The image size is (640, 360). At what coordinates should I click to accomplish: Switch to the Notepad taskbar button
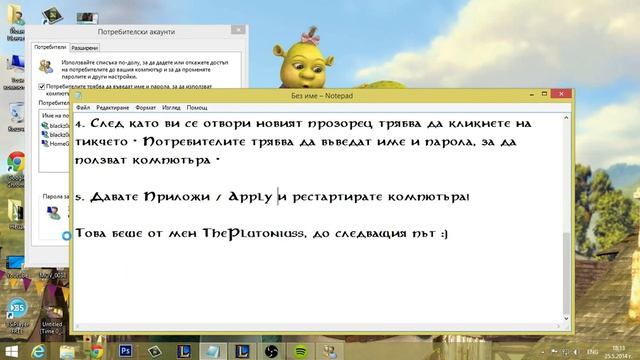tap(213, 351)
